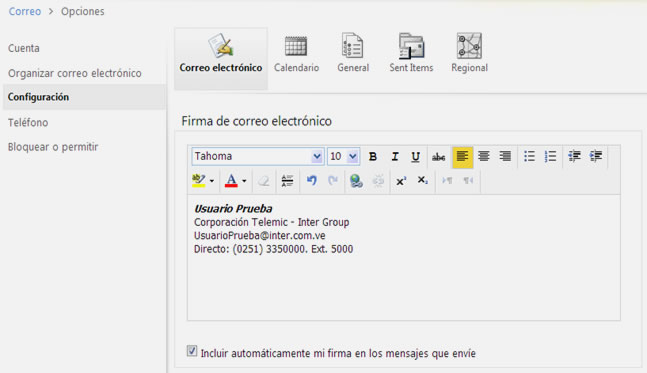This screenshot has height=373, width=647.
Task: Open Cuenta in sidebar
Action: 24,48
